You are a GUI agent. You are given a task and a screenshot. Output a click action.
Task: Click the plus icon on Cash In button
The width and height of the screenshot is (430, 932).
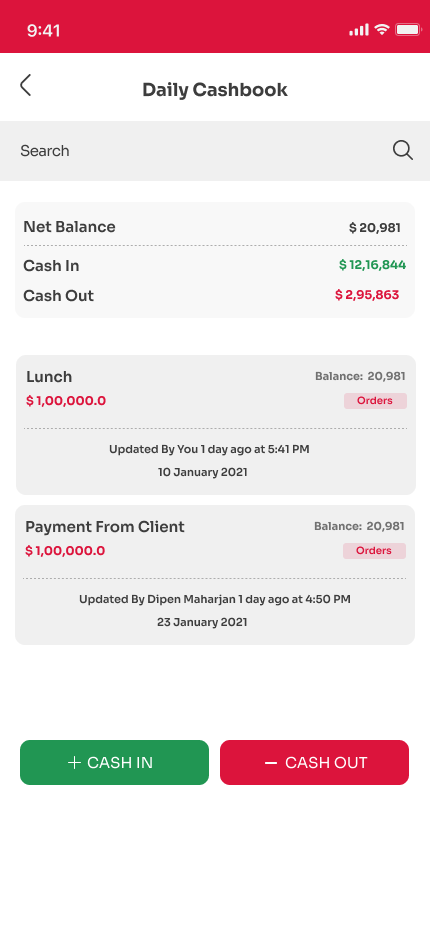coord(74,763)
